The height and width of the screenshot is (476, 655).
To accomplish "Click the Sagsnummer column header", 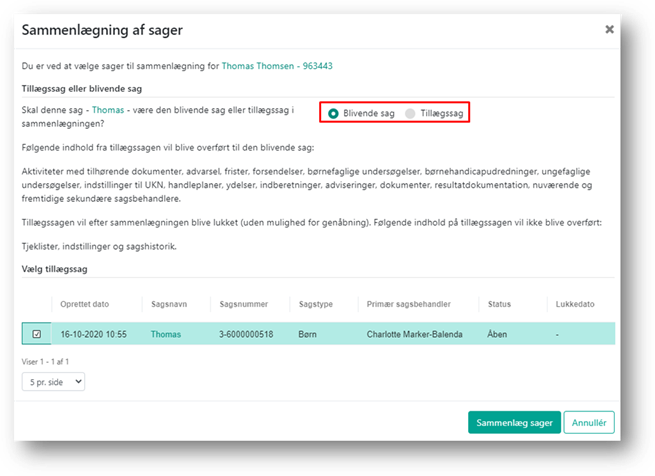I will 245,304.
